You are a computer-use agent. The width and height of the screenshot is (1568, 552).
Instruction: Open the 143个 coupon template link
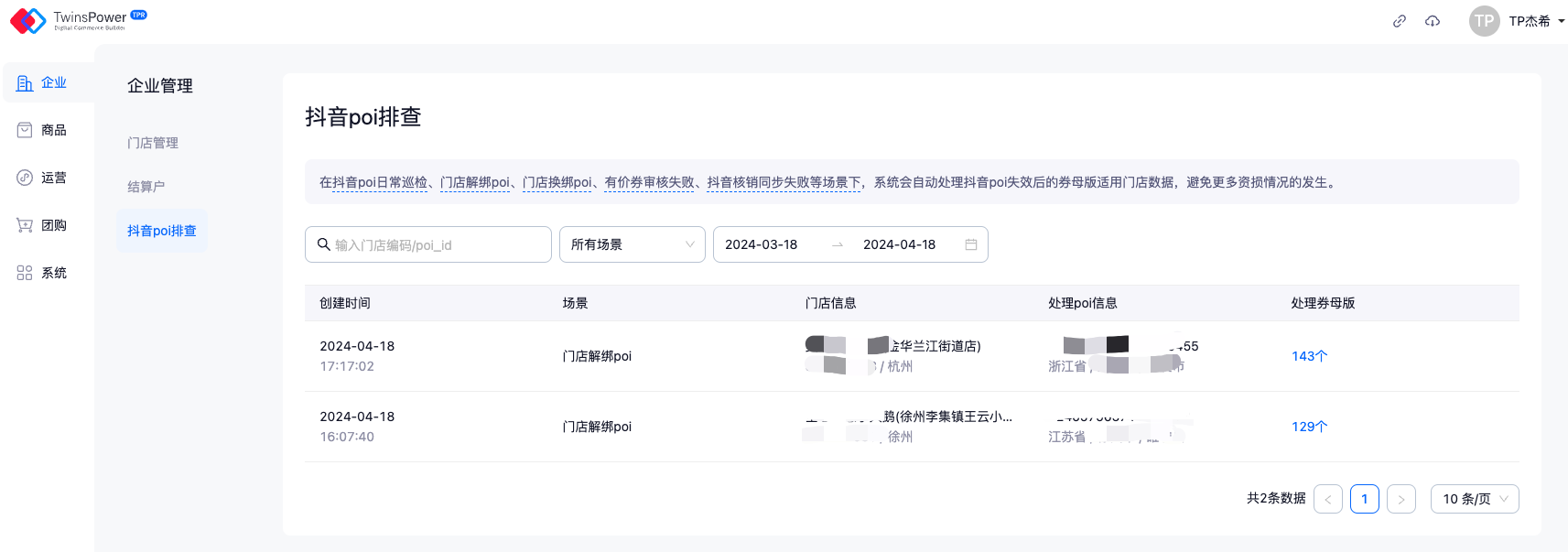pos(1309,356)
